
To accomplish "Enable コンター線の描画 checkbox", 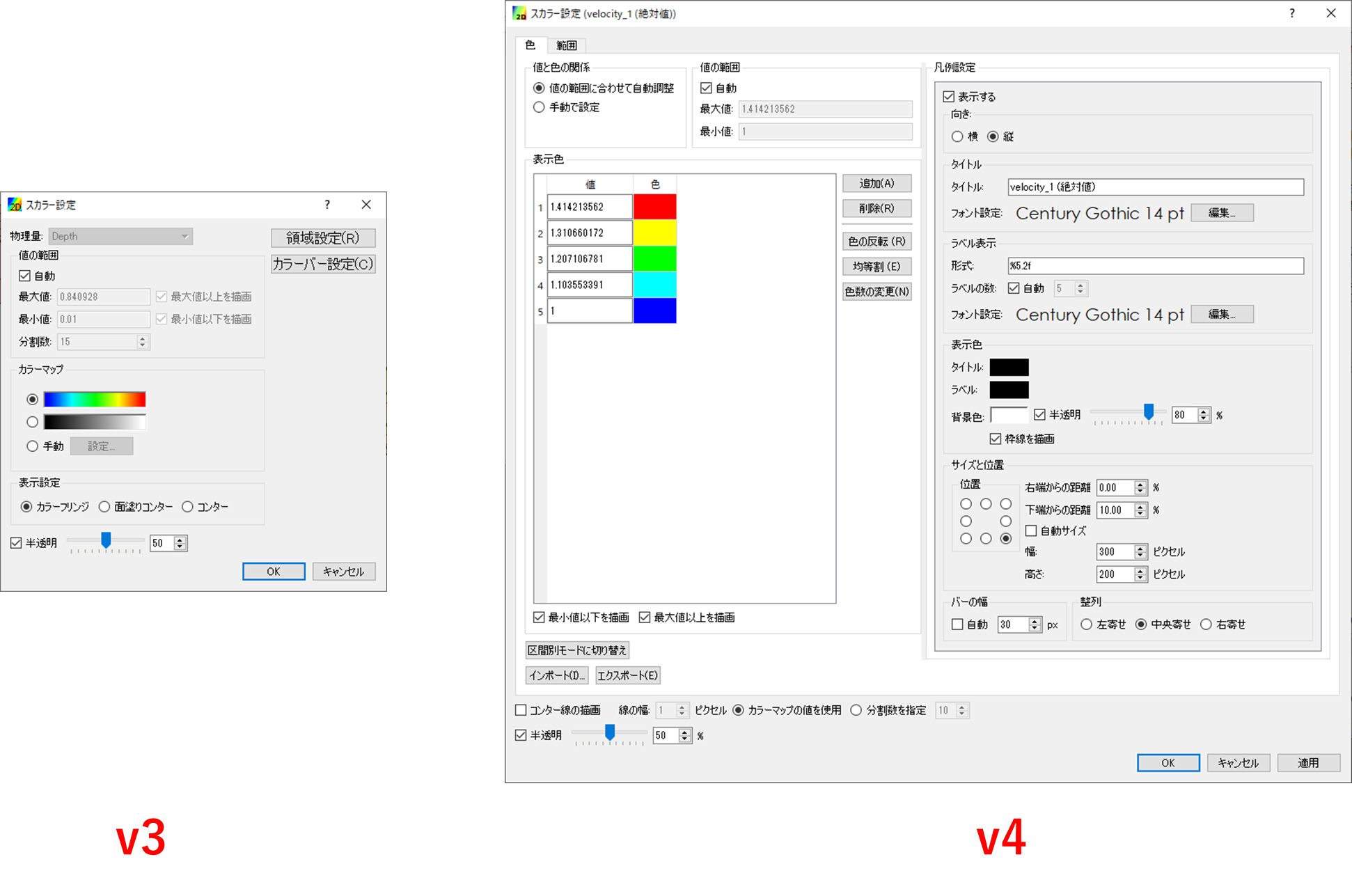I will [x=521, y=710].
